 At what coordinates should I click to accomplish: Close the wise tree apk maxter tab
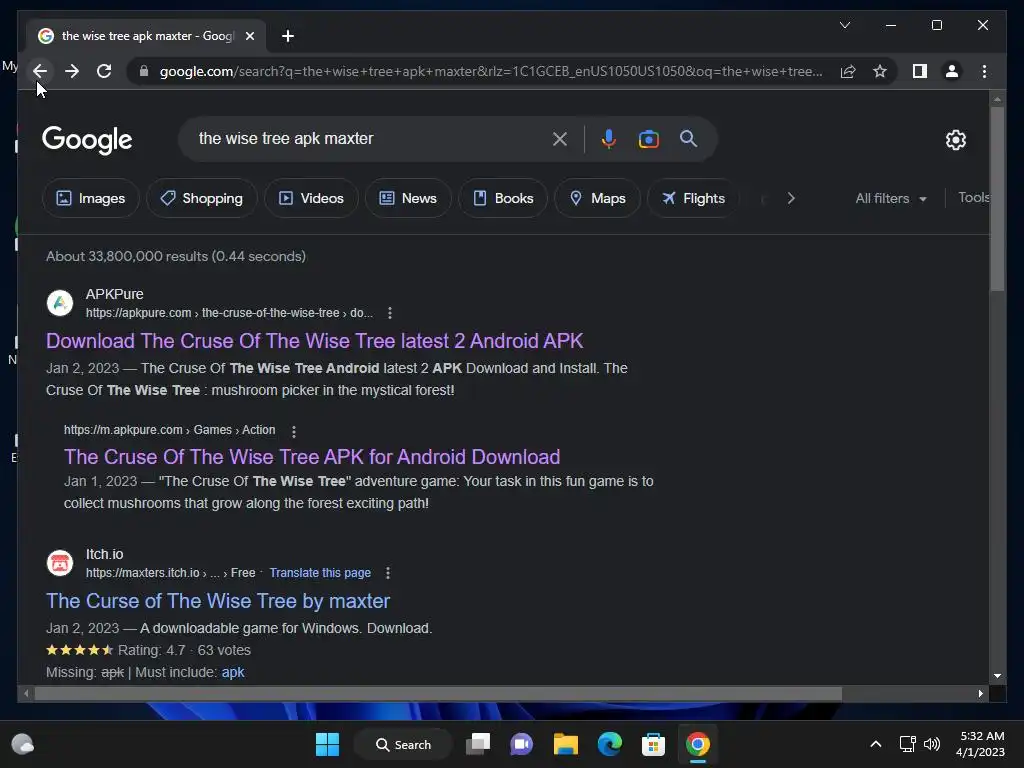(x=249, y=36)
